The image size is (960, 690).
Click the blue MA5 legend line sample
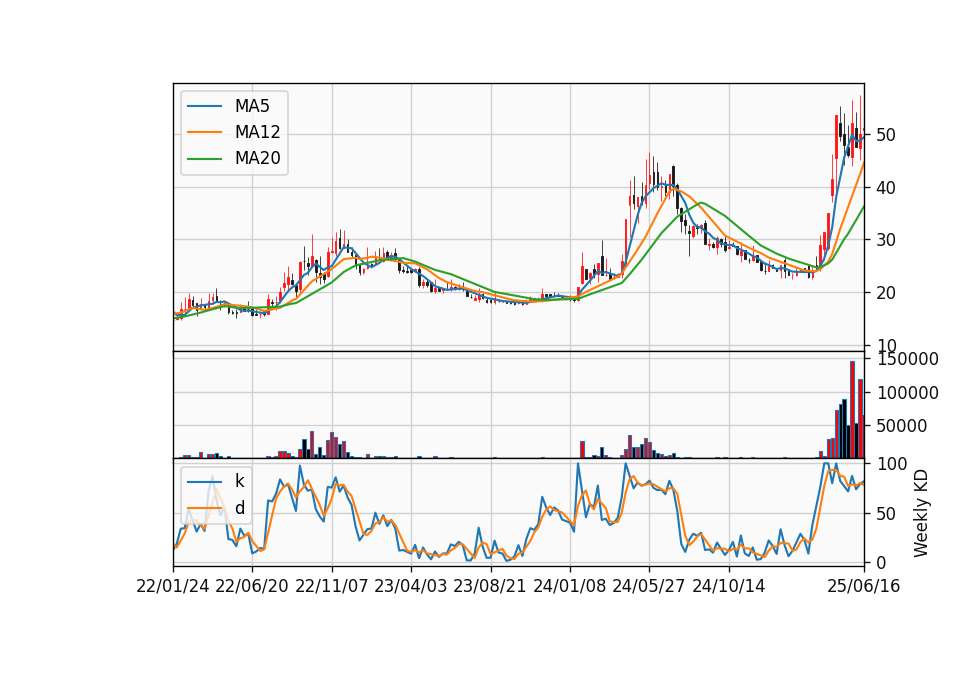coord(204,107)
